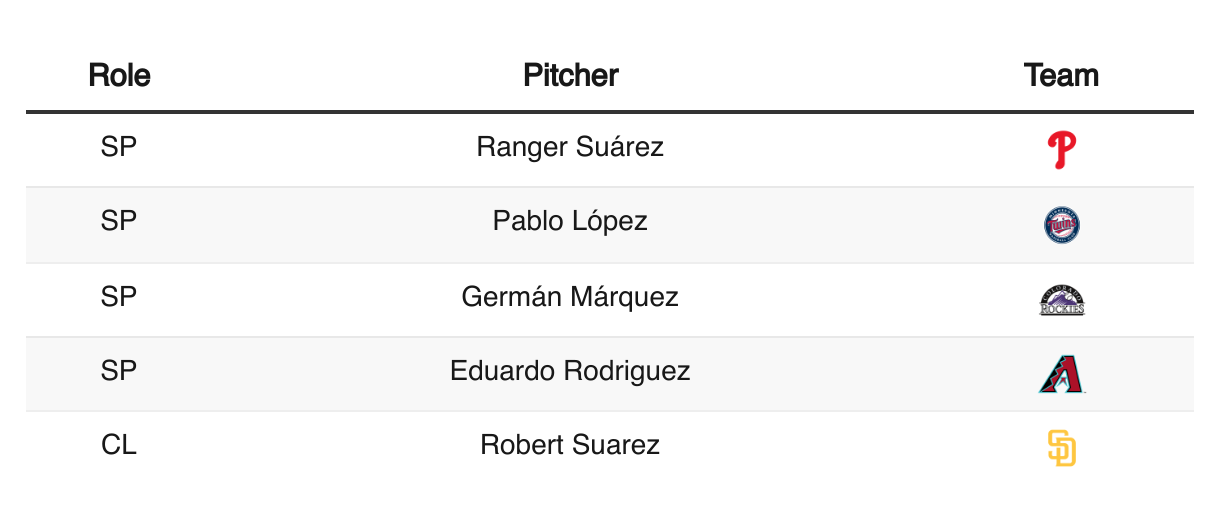Sort by the Pitcher column header
Image resolution: width=1220 pixels, height=512 pixels.
570,75
